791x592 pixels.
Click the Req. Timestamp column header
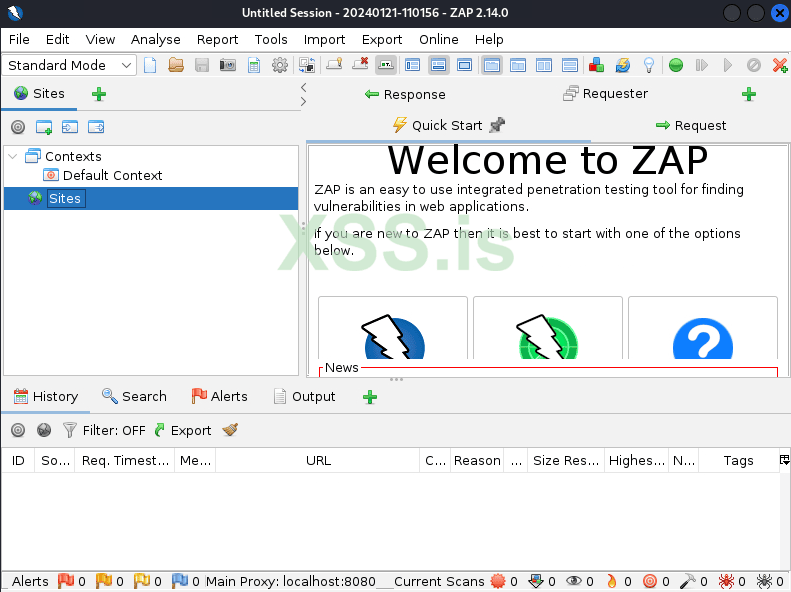point(125,460)
